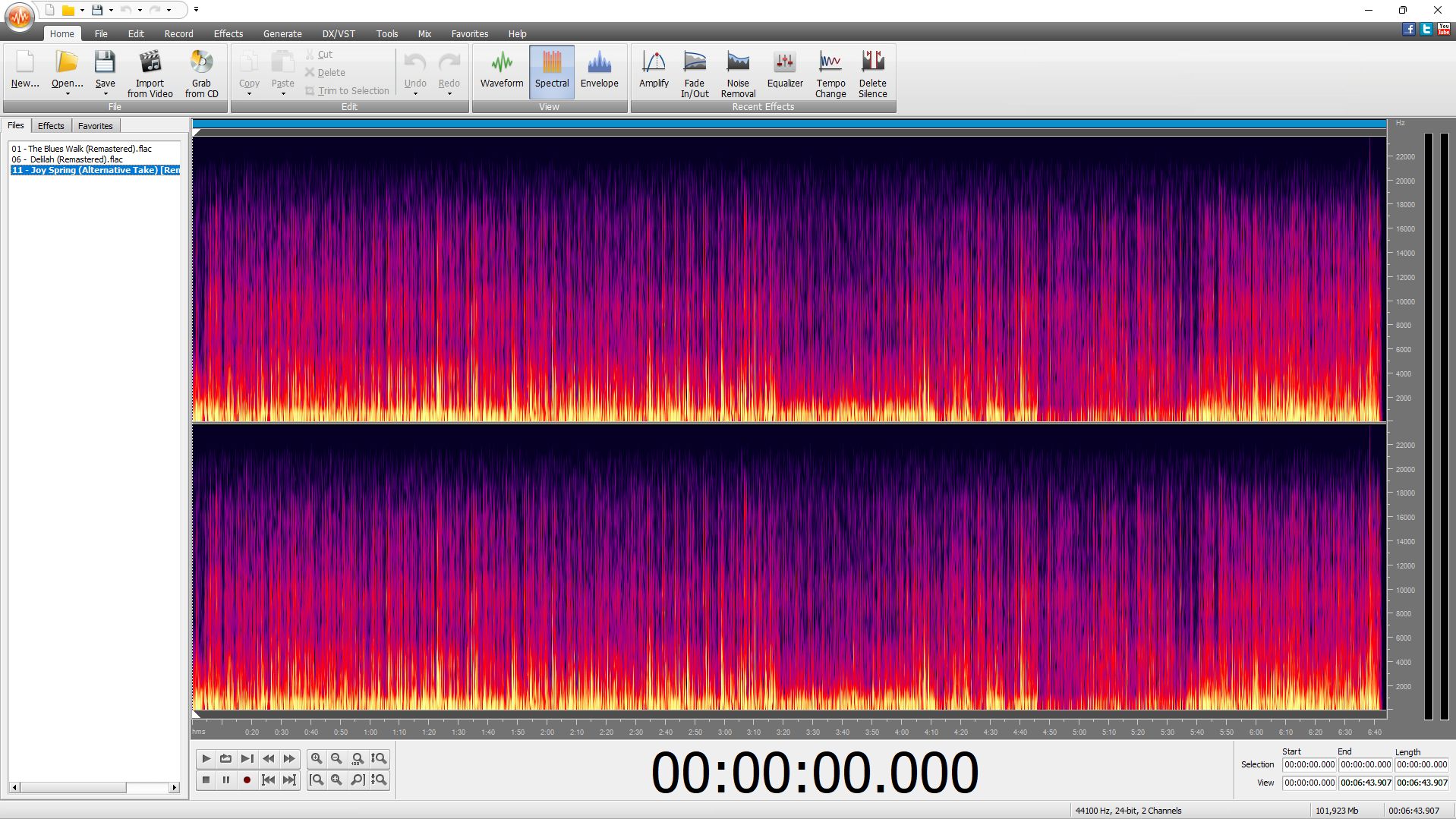This screenshot has width=1456, height=819.
Task: Expand the Save button dropdown arrow
Action: click(106, 94)
